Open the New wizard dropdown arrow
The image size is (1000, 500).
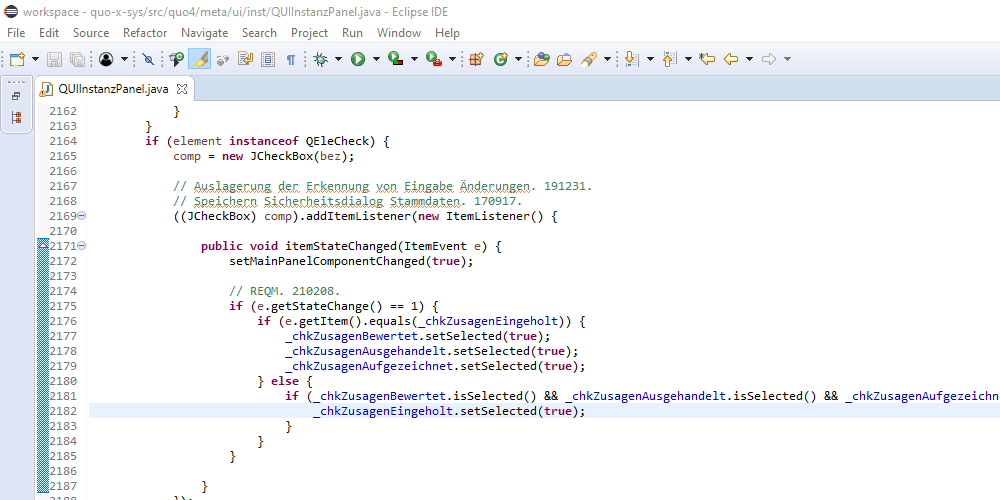click(35, 59)
